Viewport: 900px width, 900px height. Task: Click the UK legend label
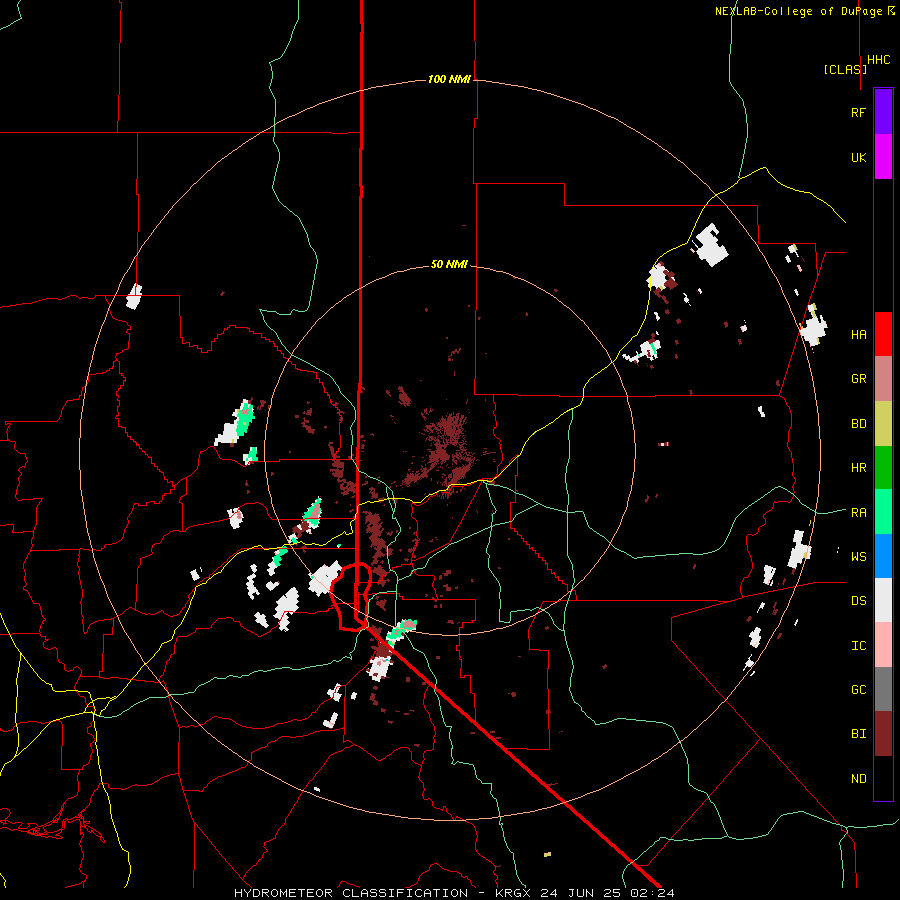(858, 157)
